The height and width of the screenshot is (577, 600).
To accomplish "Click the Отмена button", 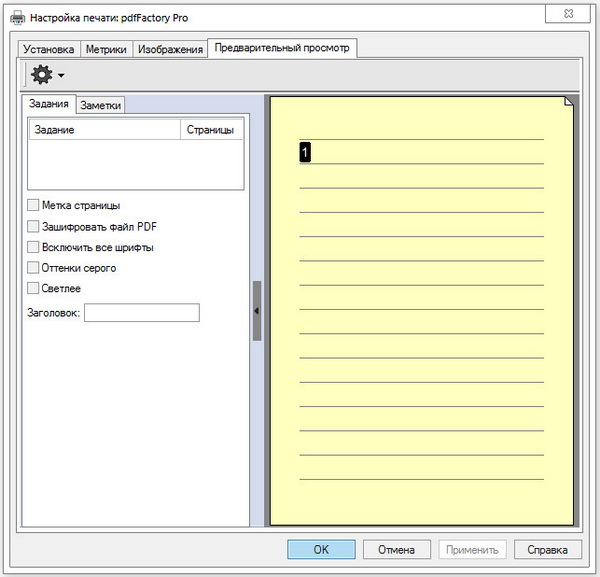I will [397, 550].
